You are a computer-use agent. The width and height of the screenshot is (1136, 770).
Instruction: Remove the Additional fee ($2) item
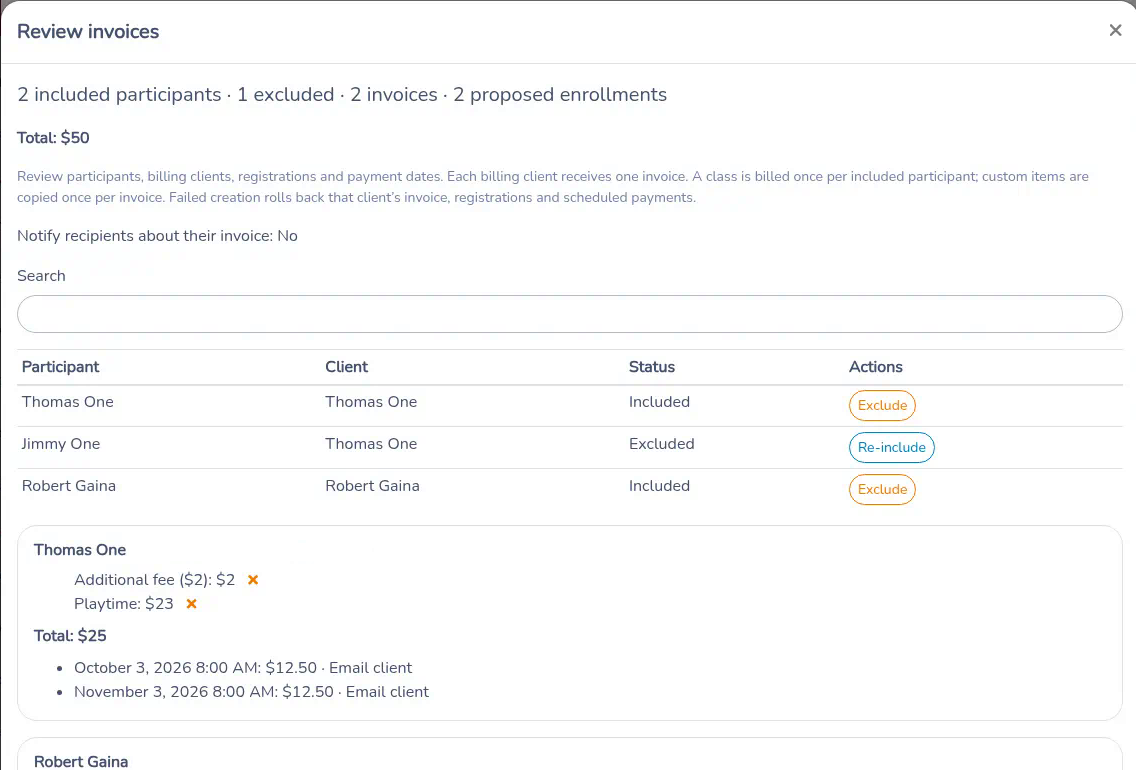click(253, 579)
